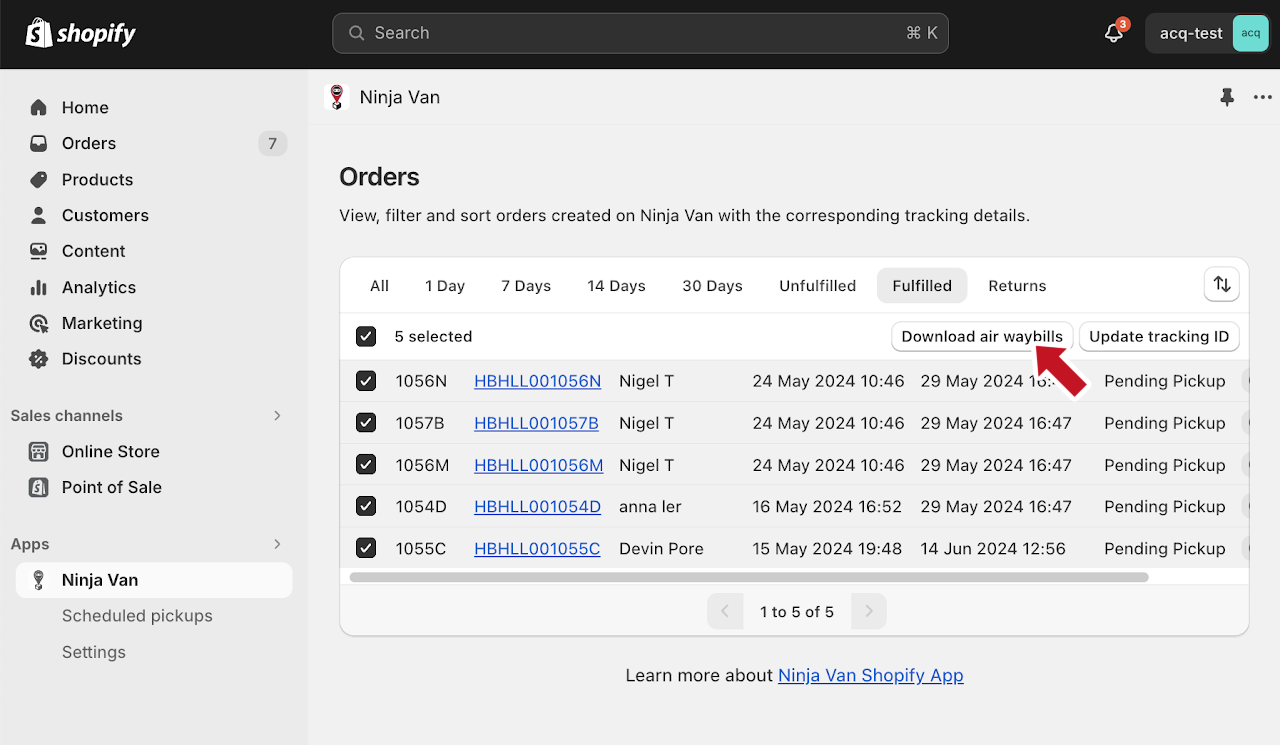Uncheck order 1056N checkbox
Screen dimensions: 1280x745
tap(366, 381)
